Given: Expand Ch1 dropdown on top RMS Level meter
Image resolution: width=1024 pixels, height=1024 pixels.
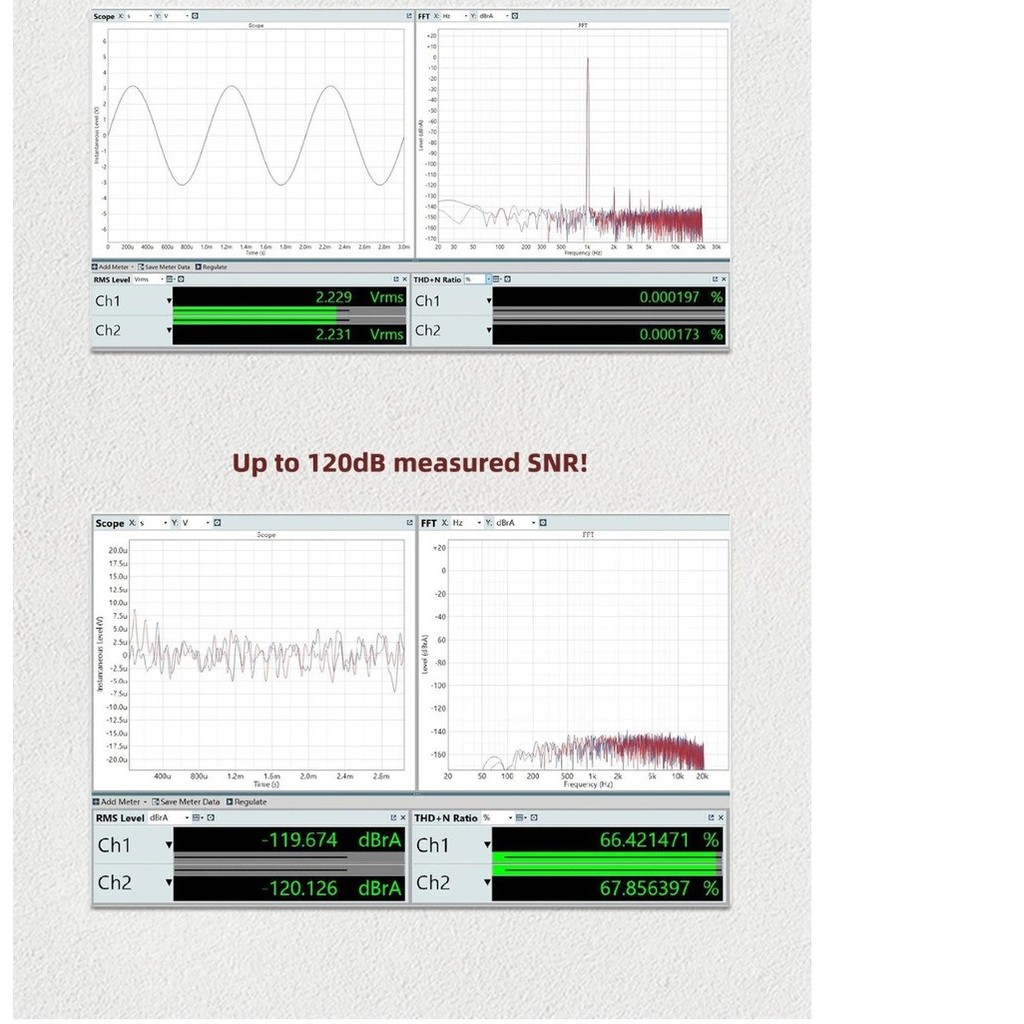Looking at the screenshot, I should click(169, 300).
